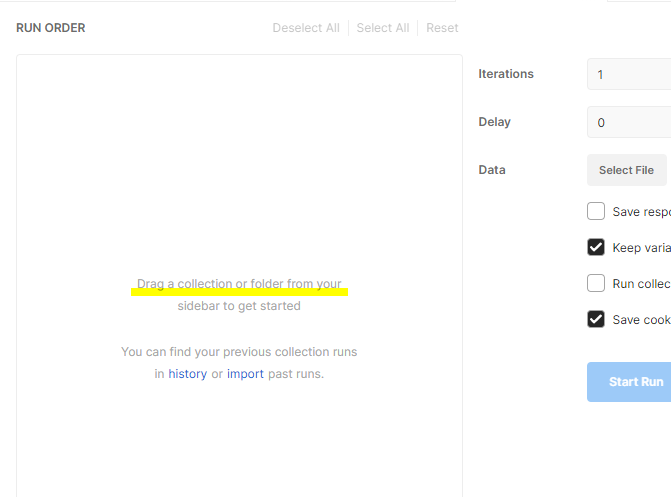Click the RUN ORDER heading
The image size is (671, 497).
pos(50,28)
